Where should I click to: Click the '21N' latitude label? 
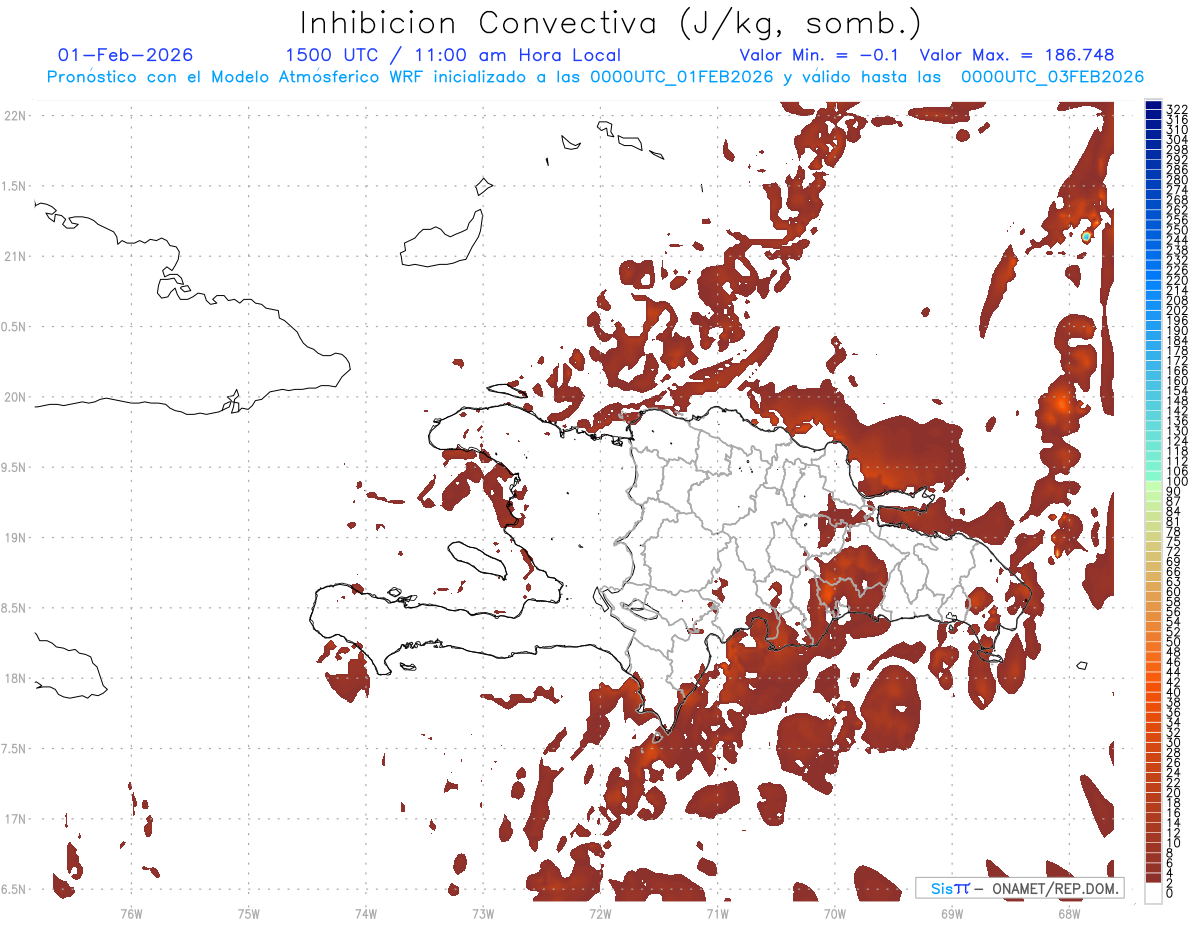coord(15,256)
